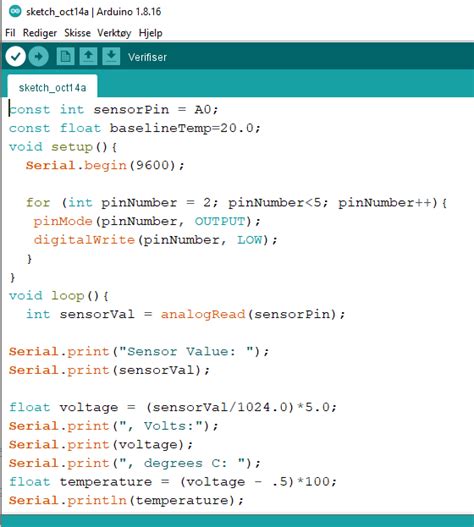474x527 pixels.
Task: Click the 'const int sensorPin = A0;' line
Action: tap(114, 110)
